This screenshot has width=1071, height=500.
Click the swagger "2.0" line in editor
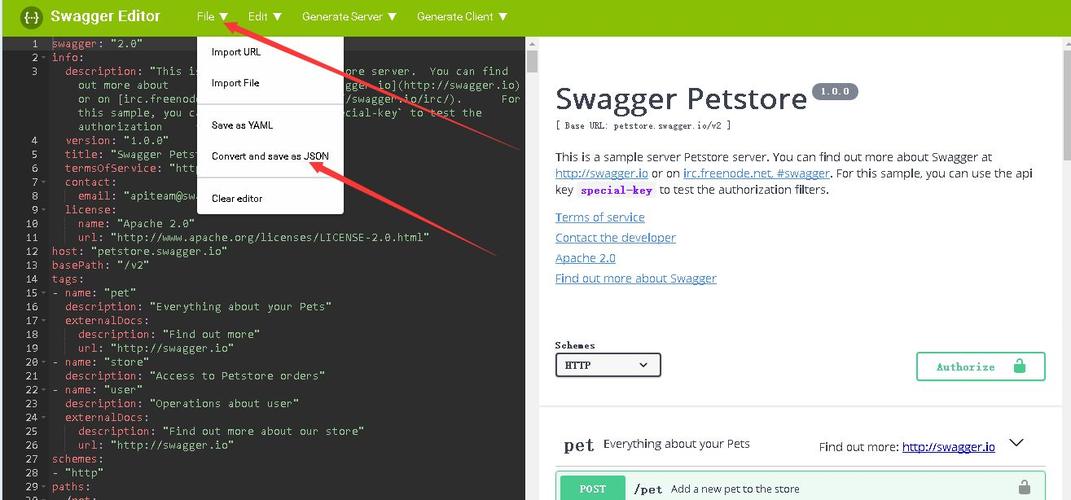pos(97,44)
